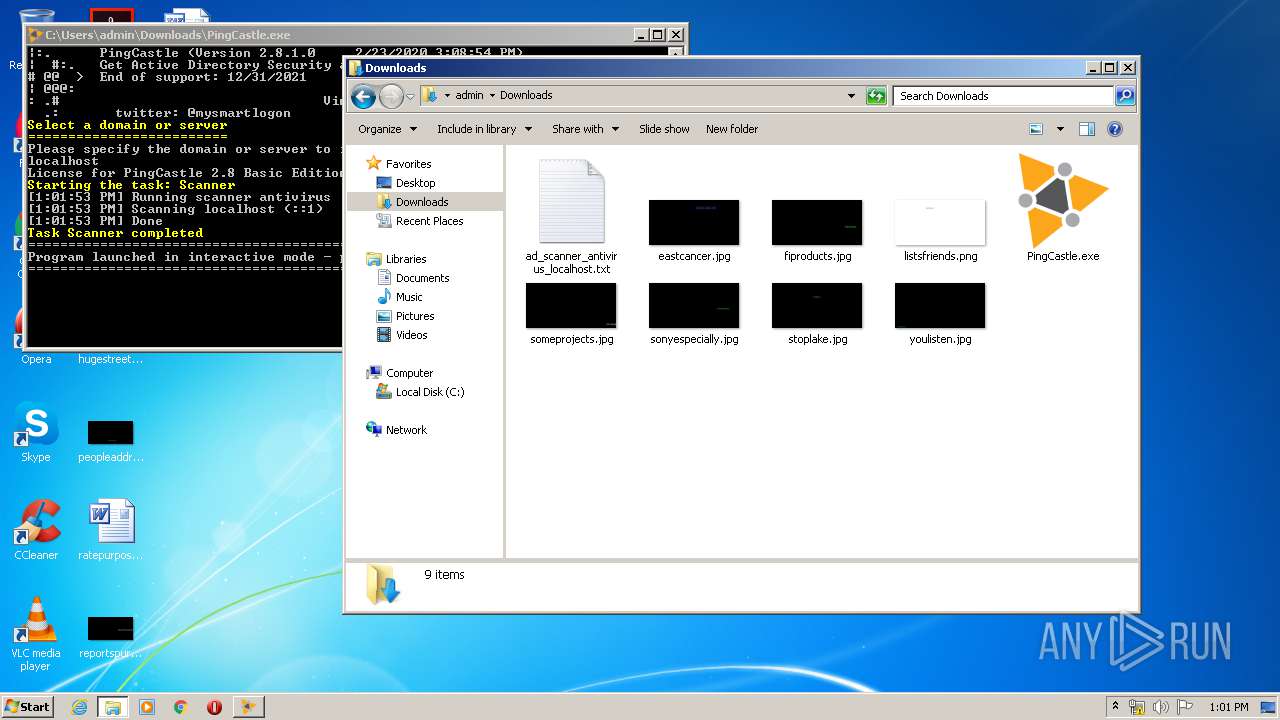Click the reportspurv desktop file
The height and width of the screenshot is (720, 1280).
pos(111,636)
